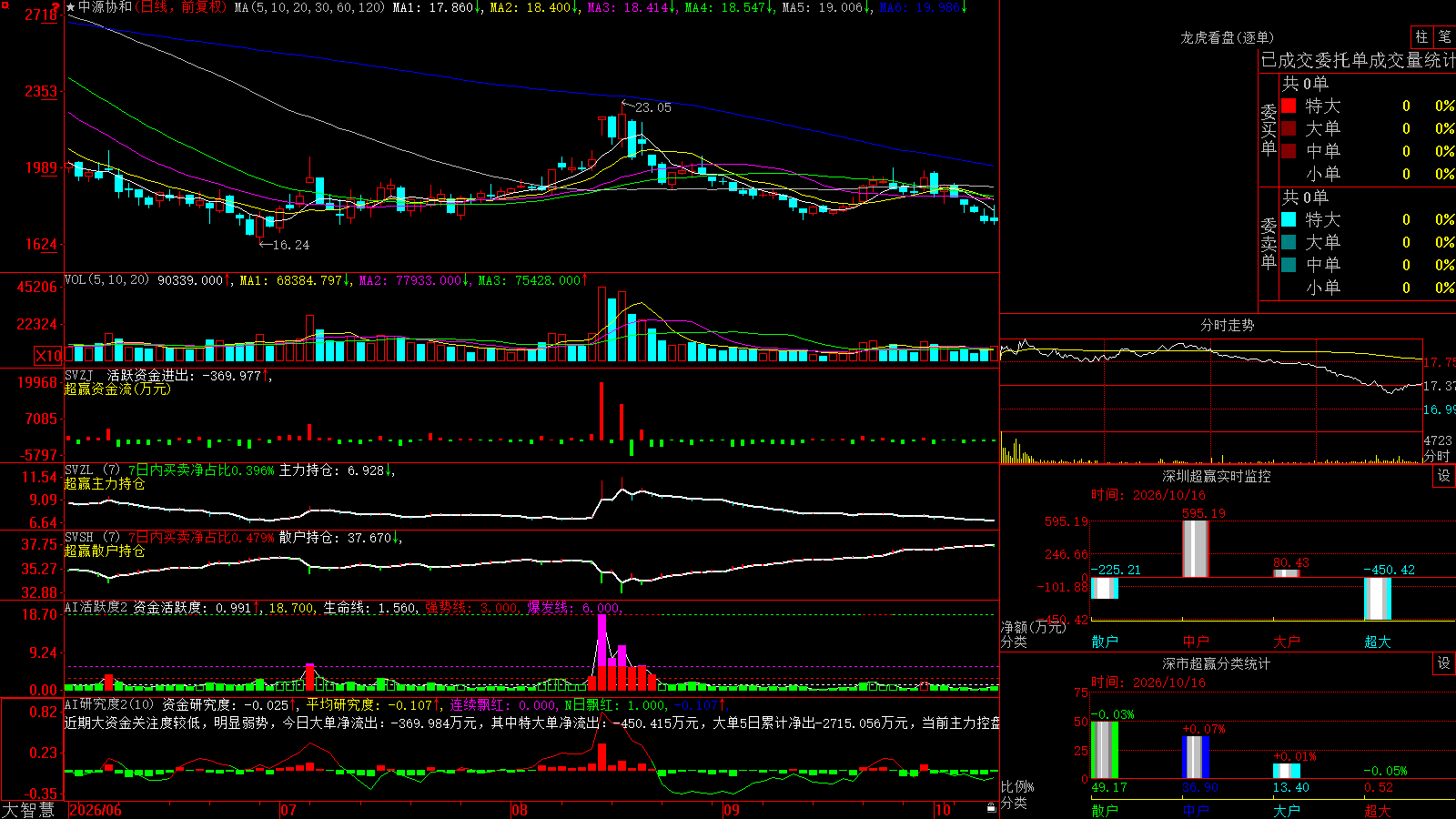This screenshot has width=1456, height=819.
Task: Click the teal 中单 sell-order swatch
Action: pos(1289,265)
